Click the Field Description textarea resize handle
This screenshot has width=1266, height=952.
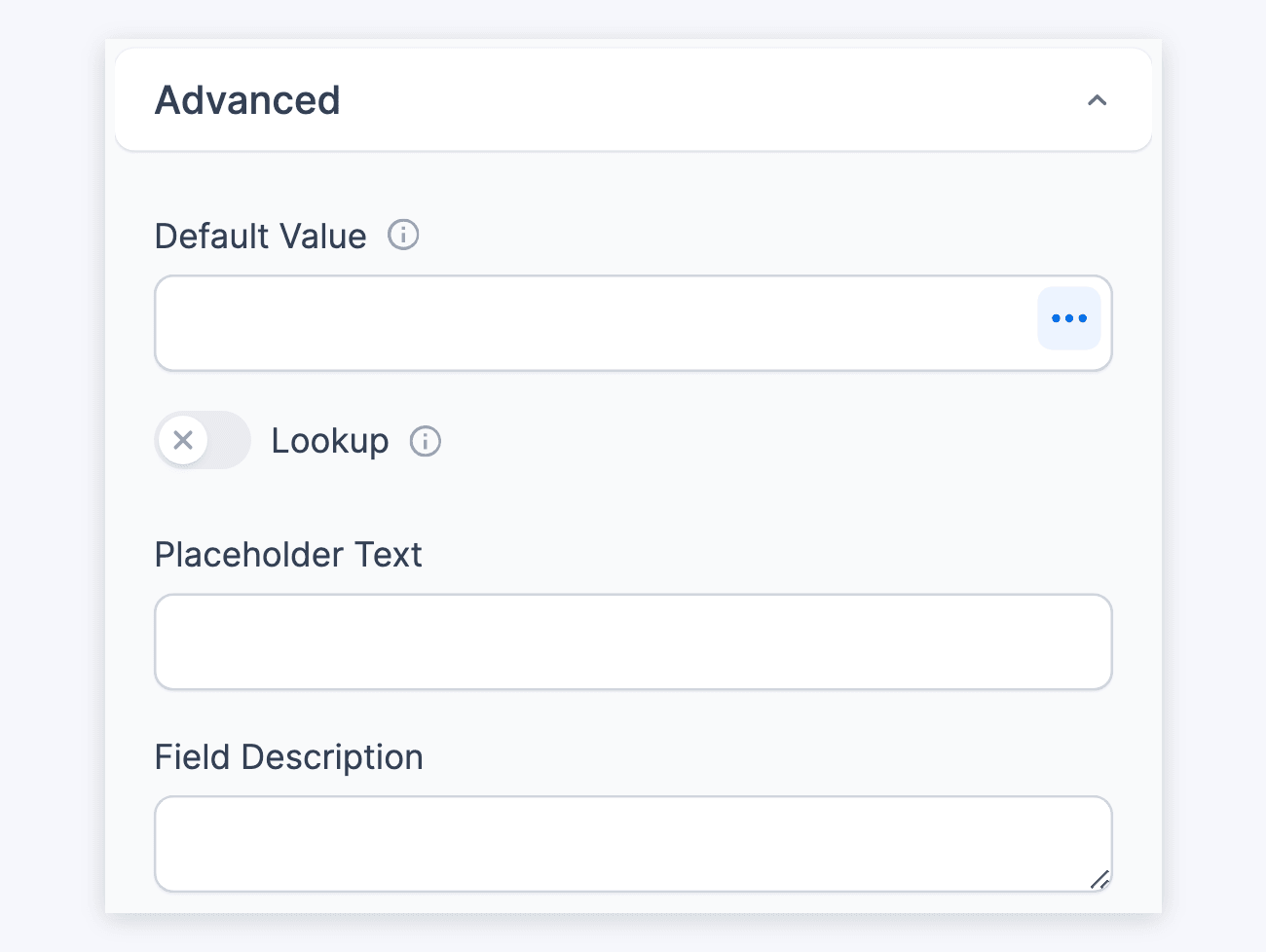click(x=1099, y=880)
